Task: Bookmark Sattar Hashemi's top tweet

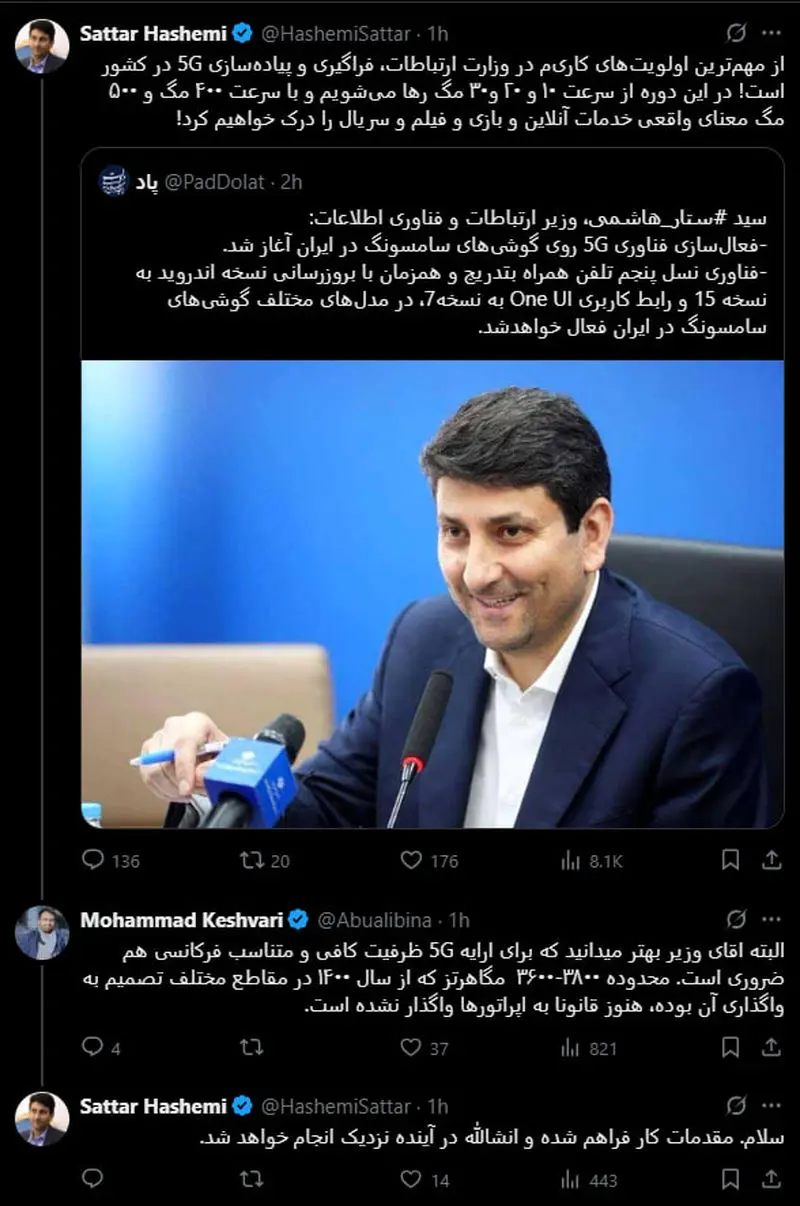Action: [x=731, y=859]
